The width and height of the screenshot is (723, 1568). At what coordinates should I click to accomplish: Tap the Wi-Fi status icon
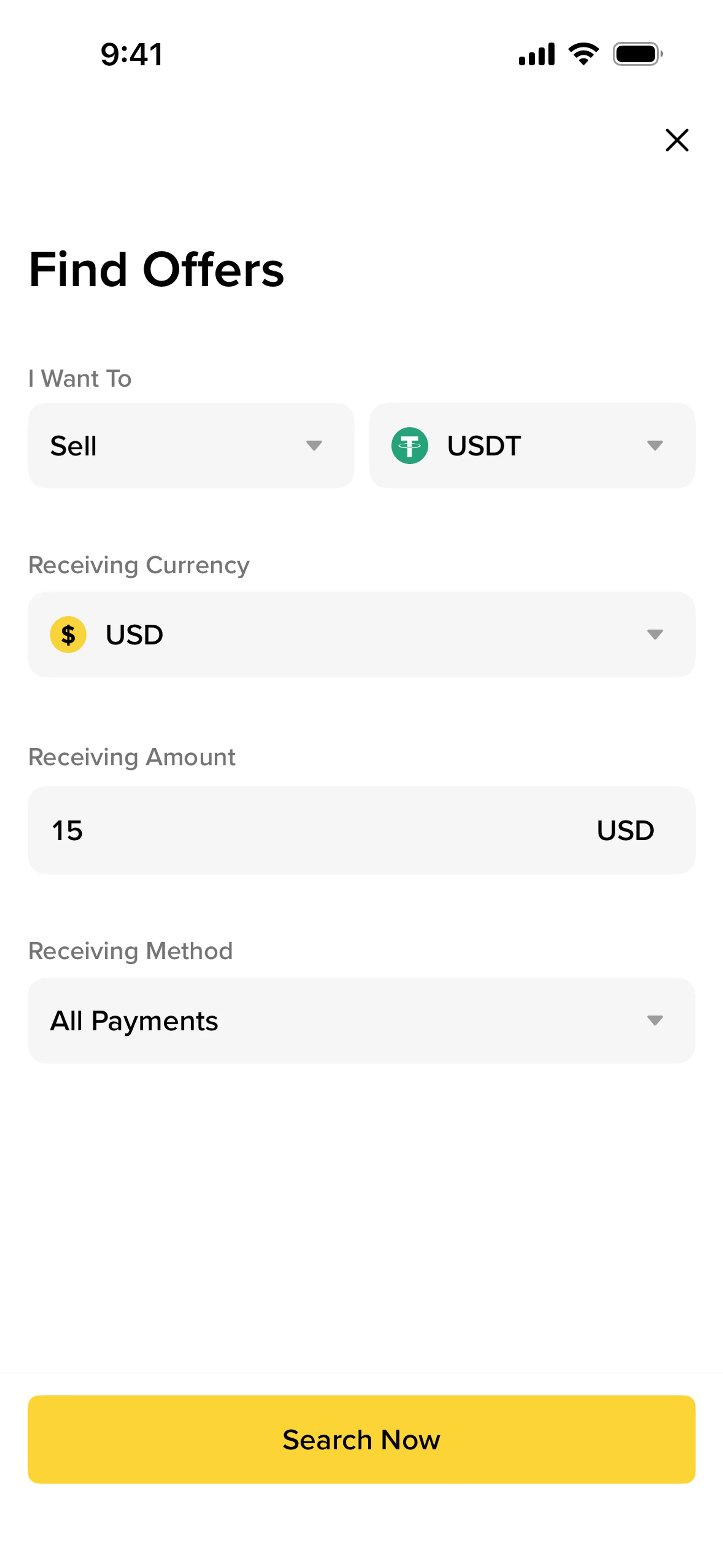tap(583, 54)
